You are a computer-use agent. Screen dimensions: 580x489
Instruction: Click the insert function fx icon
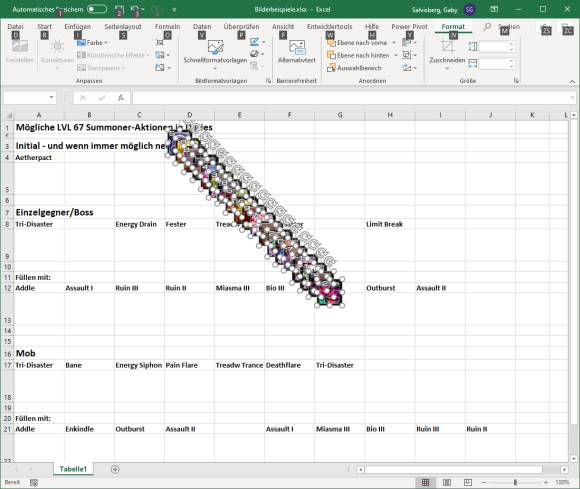121,98
